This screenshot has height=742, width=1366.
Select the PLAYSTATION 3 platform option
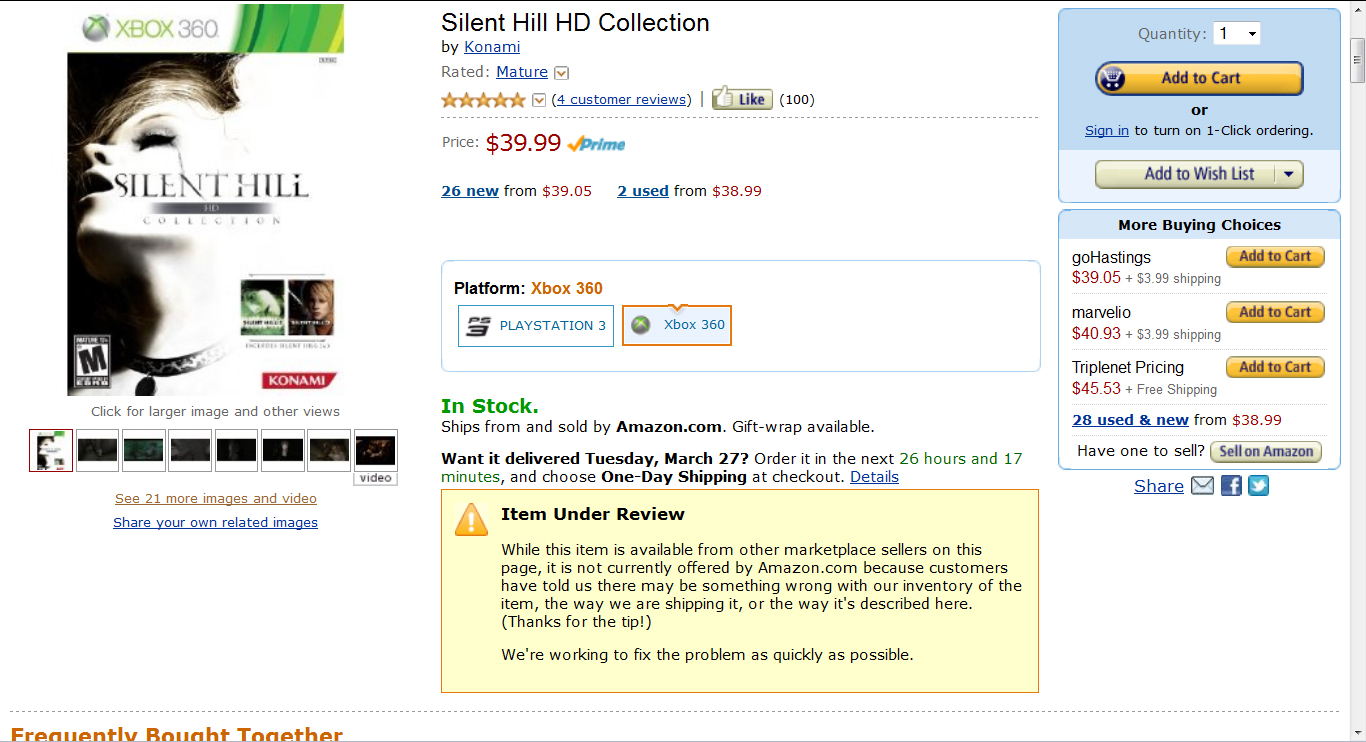pyautogui.click(x=536, y=326)
